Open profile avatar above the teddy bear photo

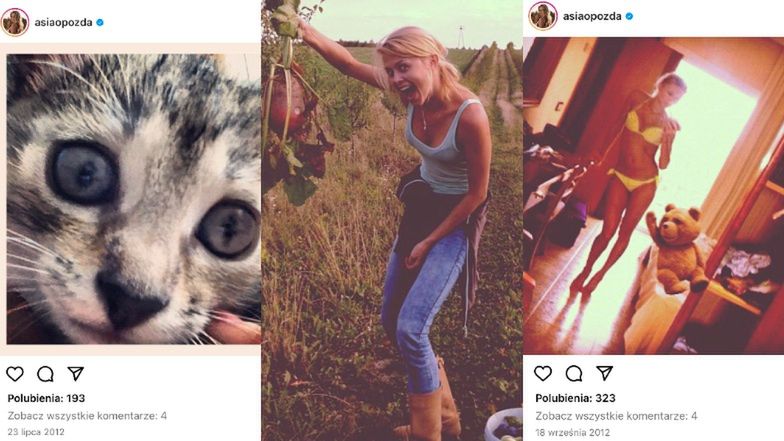coord(543,16)
